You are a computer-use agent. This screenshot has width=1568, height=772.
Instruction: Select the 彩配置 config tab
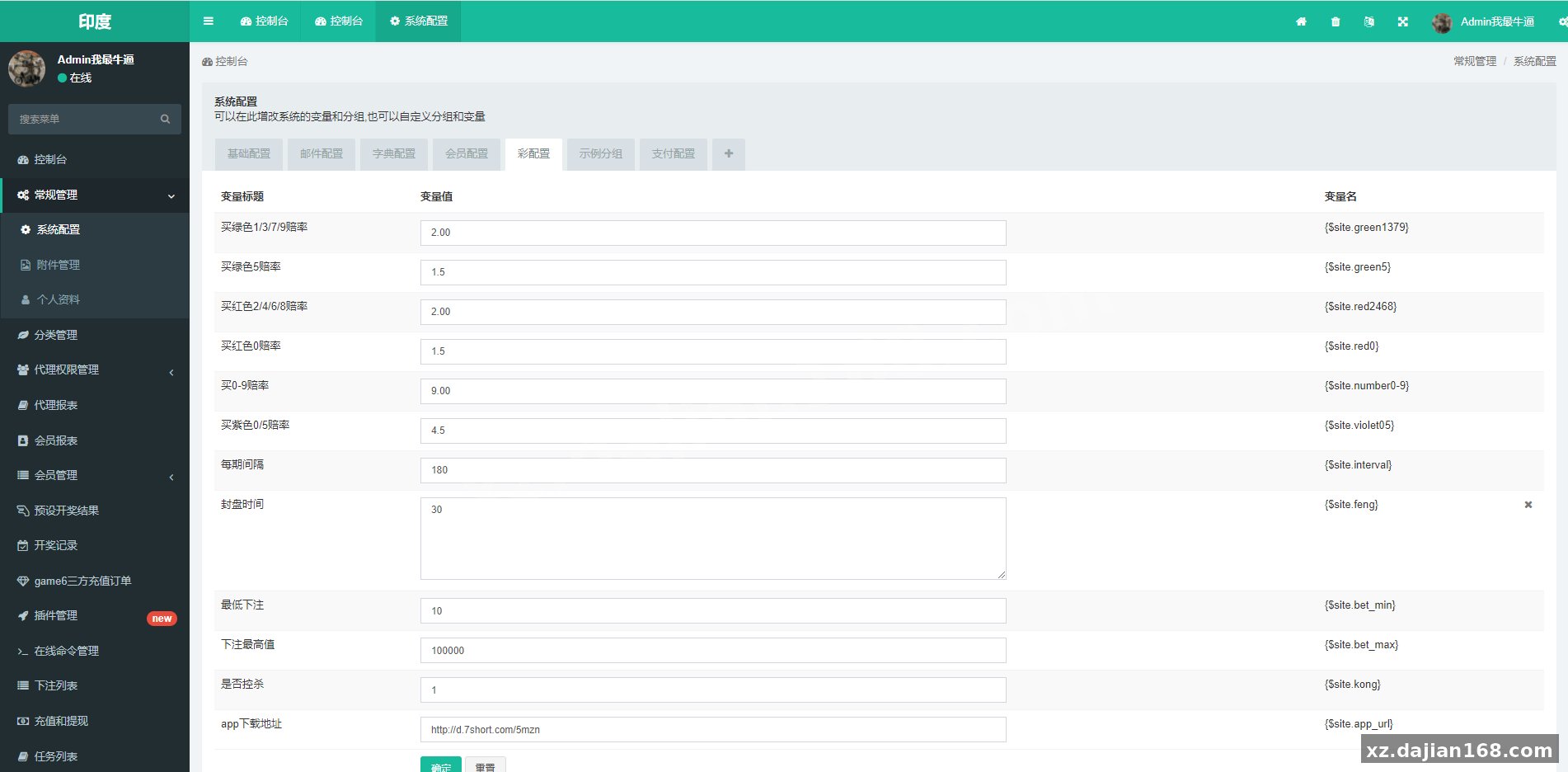pos(533,154)
